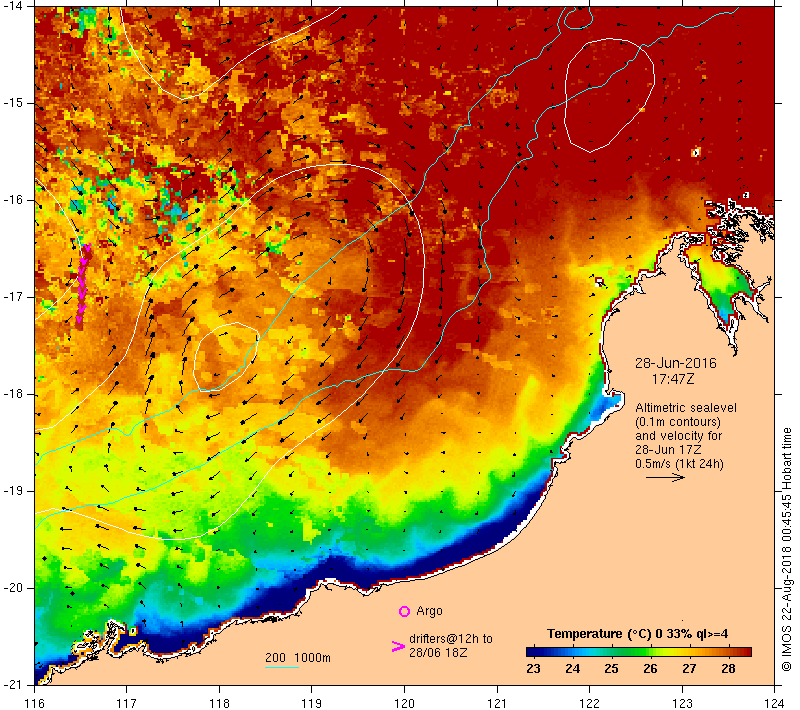Click the 'Argo' legend label

click(x=429, y=611)
